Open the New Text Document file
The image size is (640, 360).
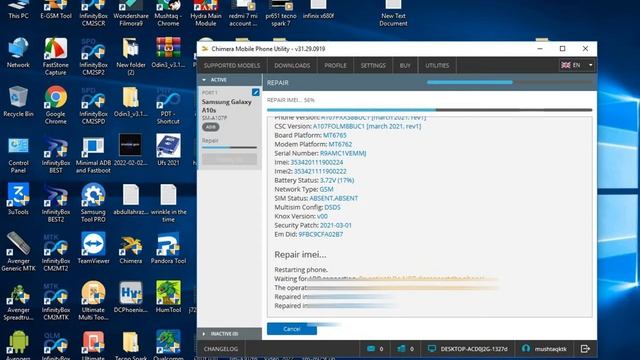(x=393, y=13)
